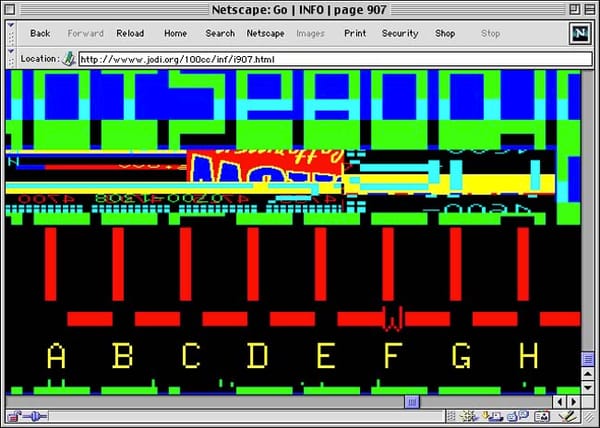Click the Stop loading button
600x428 pixels.
(491, 34)
